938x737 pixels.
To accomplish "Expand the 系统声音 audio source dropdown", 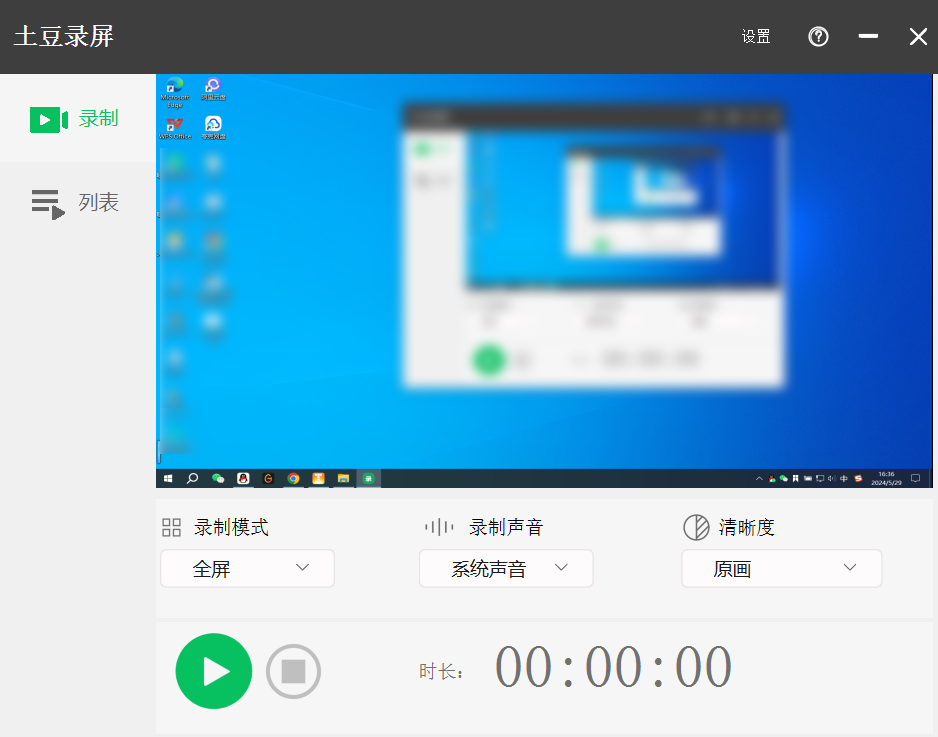I will tap(506, 568).
